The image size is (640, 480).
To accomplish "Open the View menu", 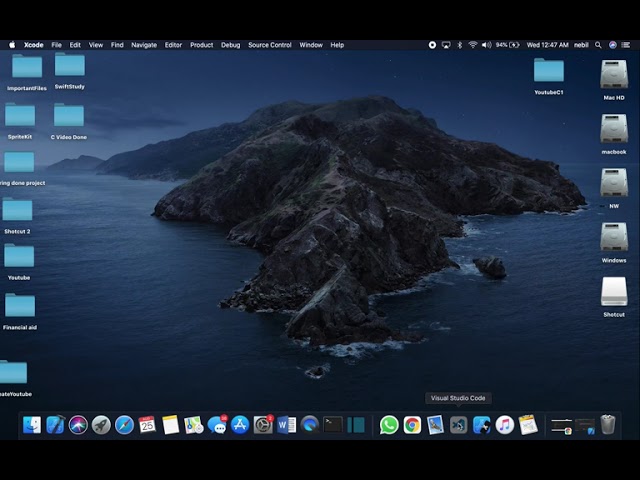I will coord(96,45).
